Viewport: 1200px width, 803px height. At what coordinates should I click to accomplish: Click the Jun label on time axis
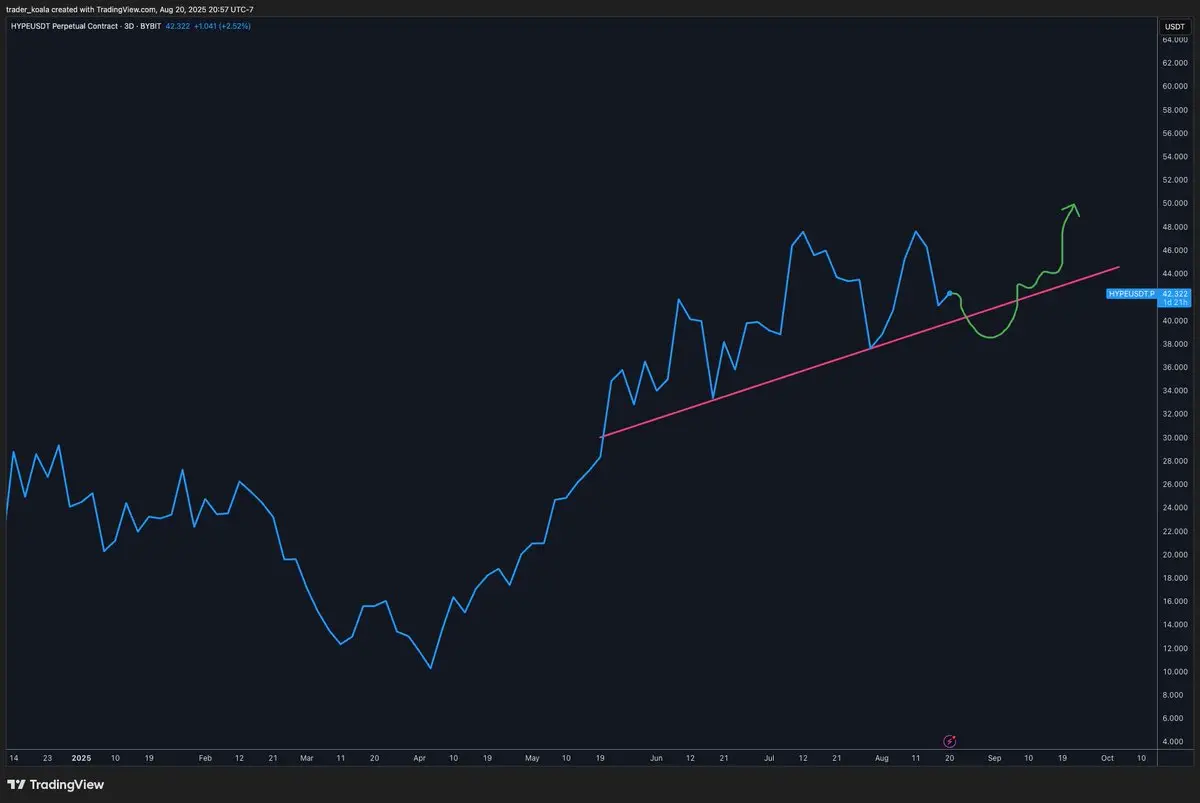pyautogui.click(x=657, y=759)
